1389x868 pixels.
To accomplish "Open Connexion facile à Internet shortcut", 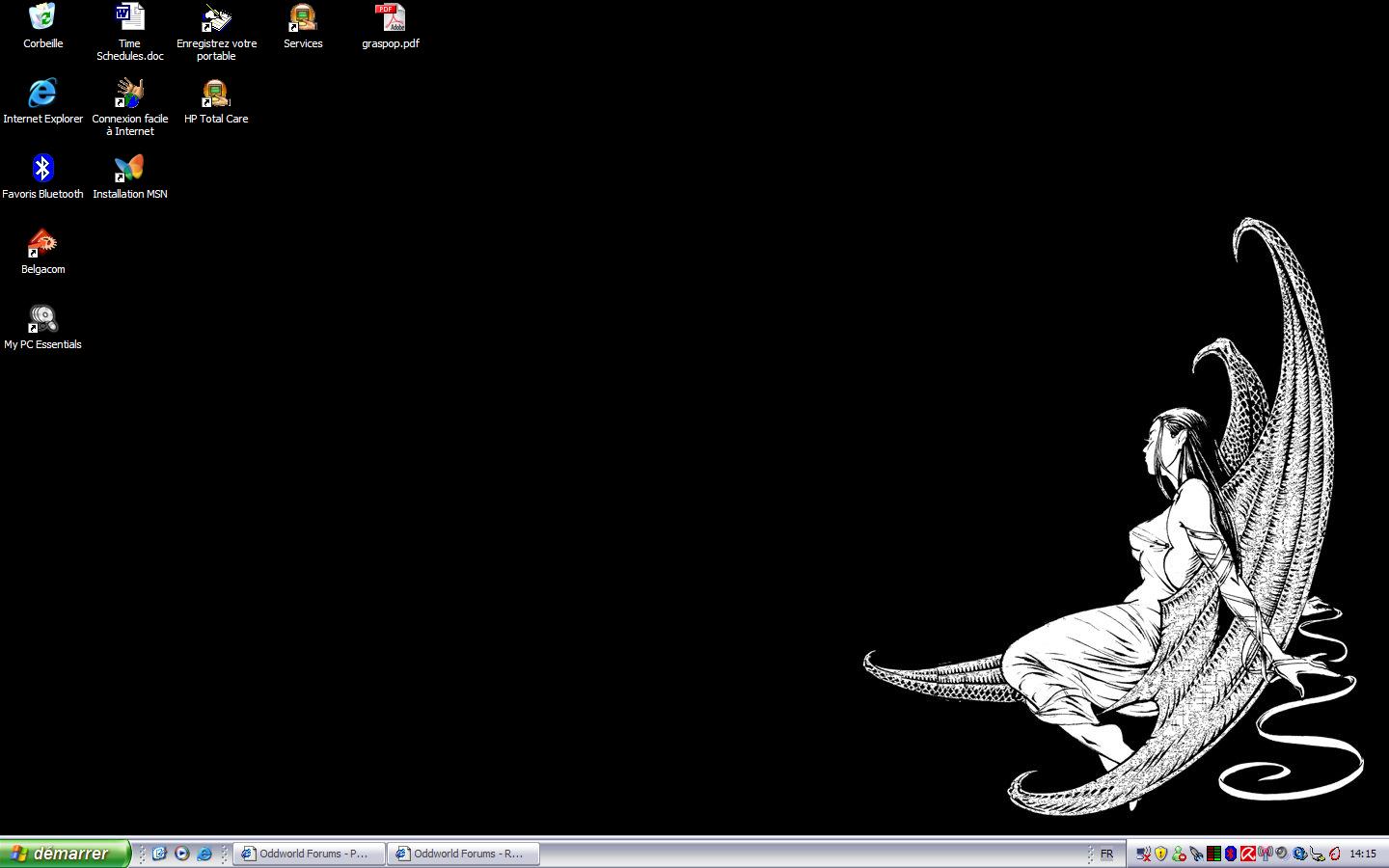I will click(129, 94).
